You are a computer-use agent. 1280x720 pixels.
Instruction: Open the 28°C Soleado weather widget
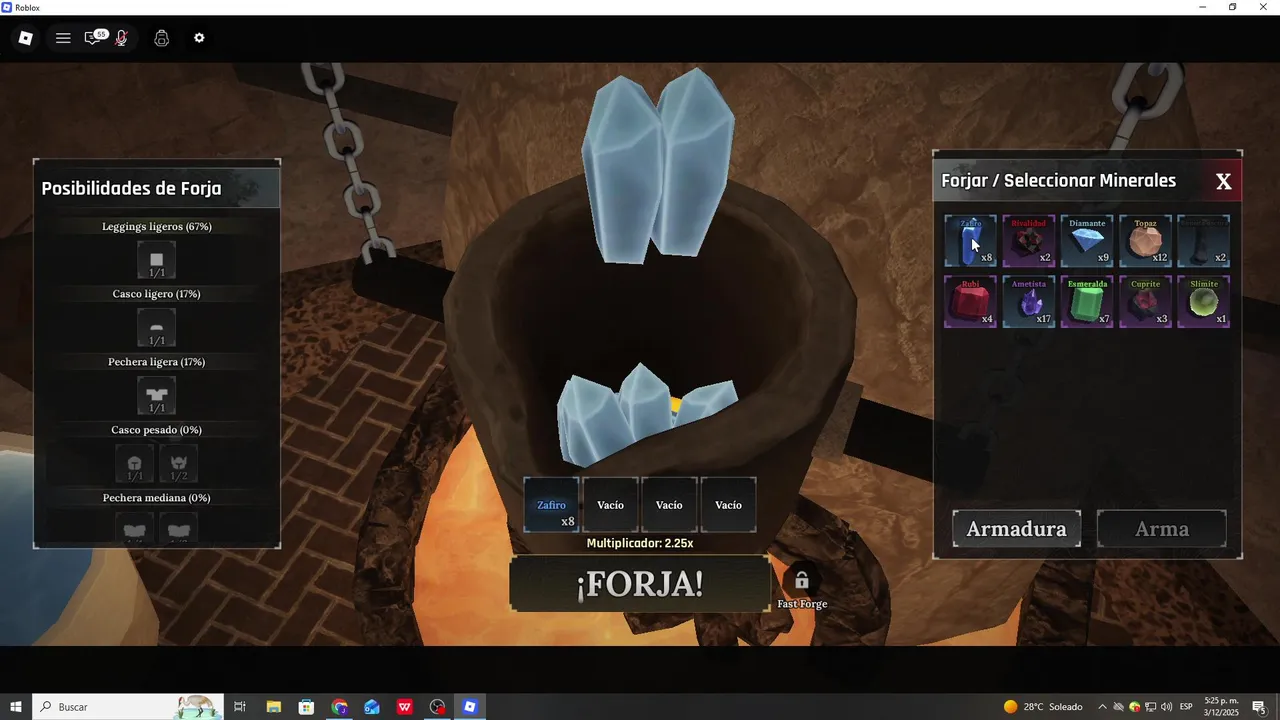(1043, 707)
